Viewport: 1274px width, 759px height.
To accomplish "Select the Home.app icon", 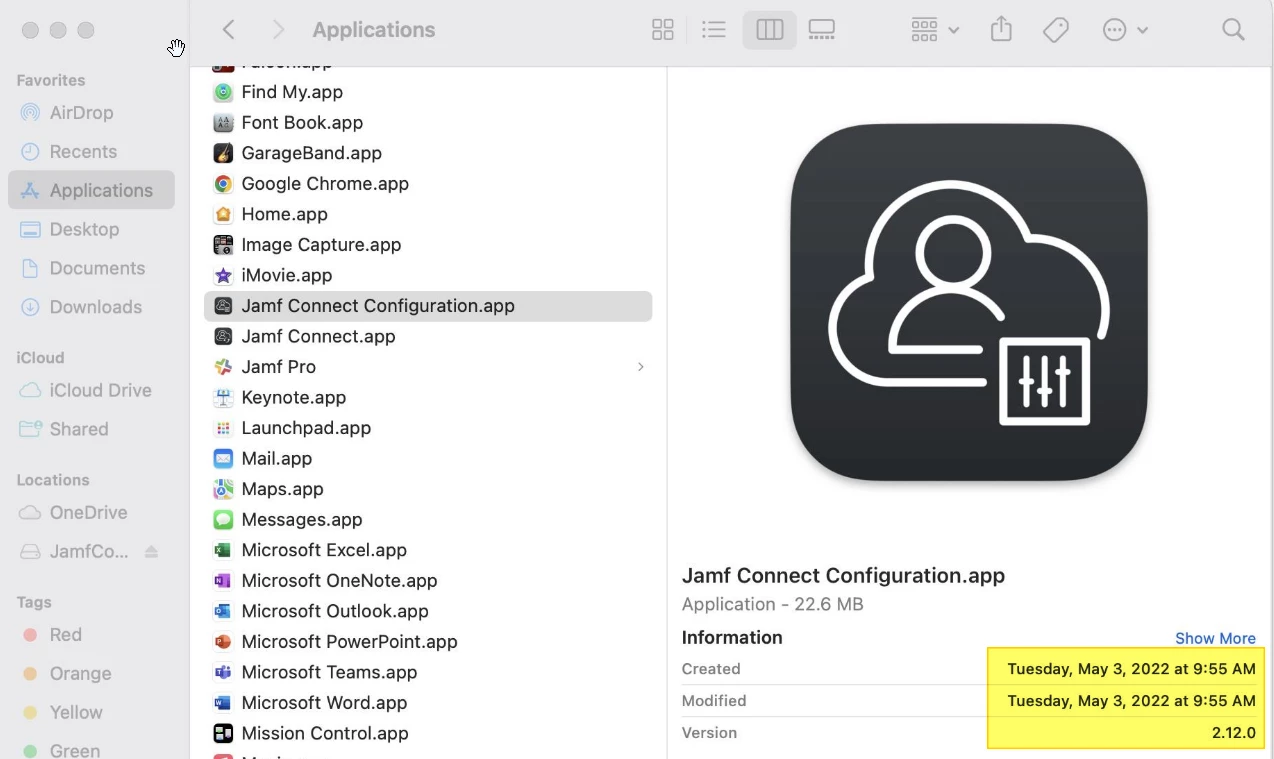I will coord(223,214).
